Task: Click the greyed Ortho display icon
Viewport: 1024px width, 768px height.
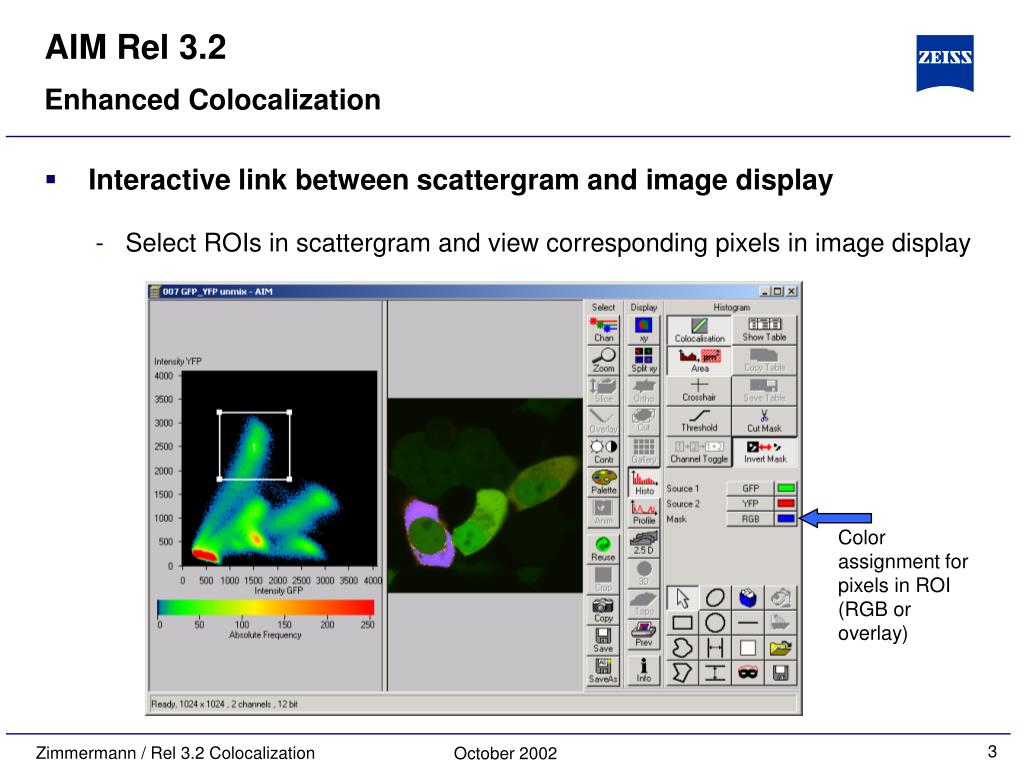Action: click(644, 391)
